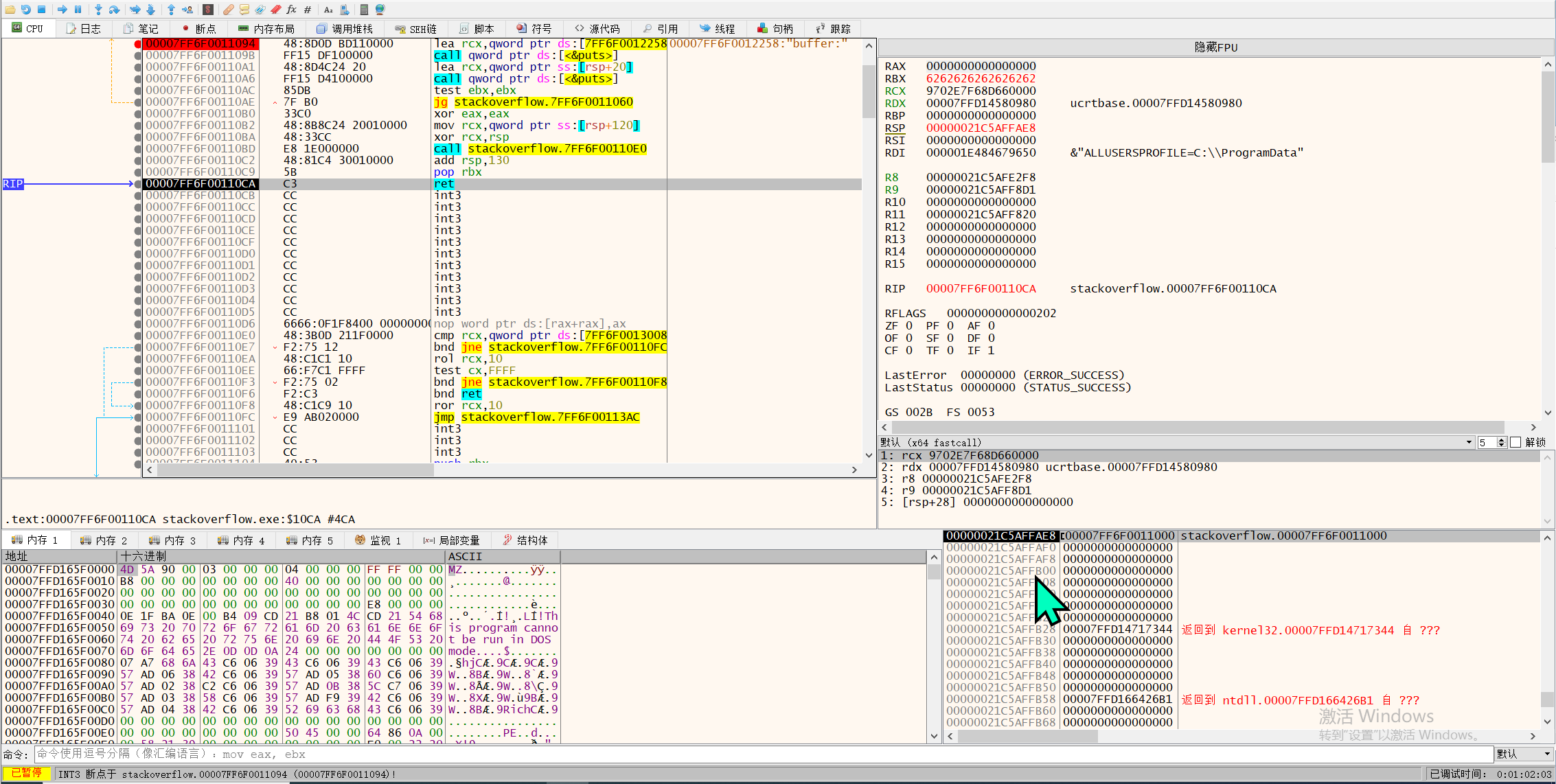This screenshot has height=784, width=1556.
Task: Open variables hash icon
Action: click(x=307, y=9)
